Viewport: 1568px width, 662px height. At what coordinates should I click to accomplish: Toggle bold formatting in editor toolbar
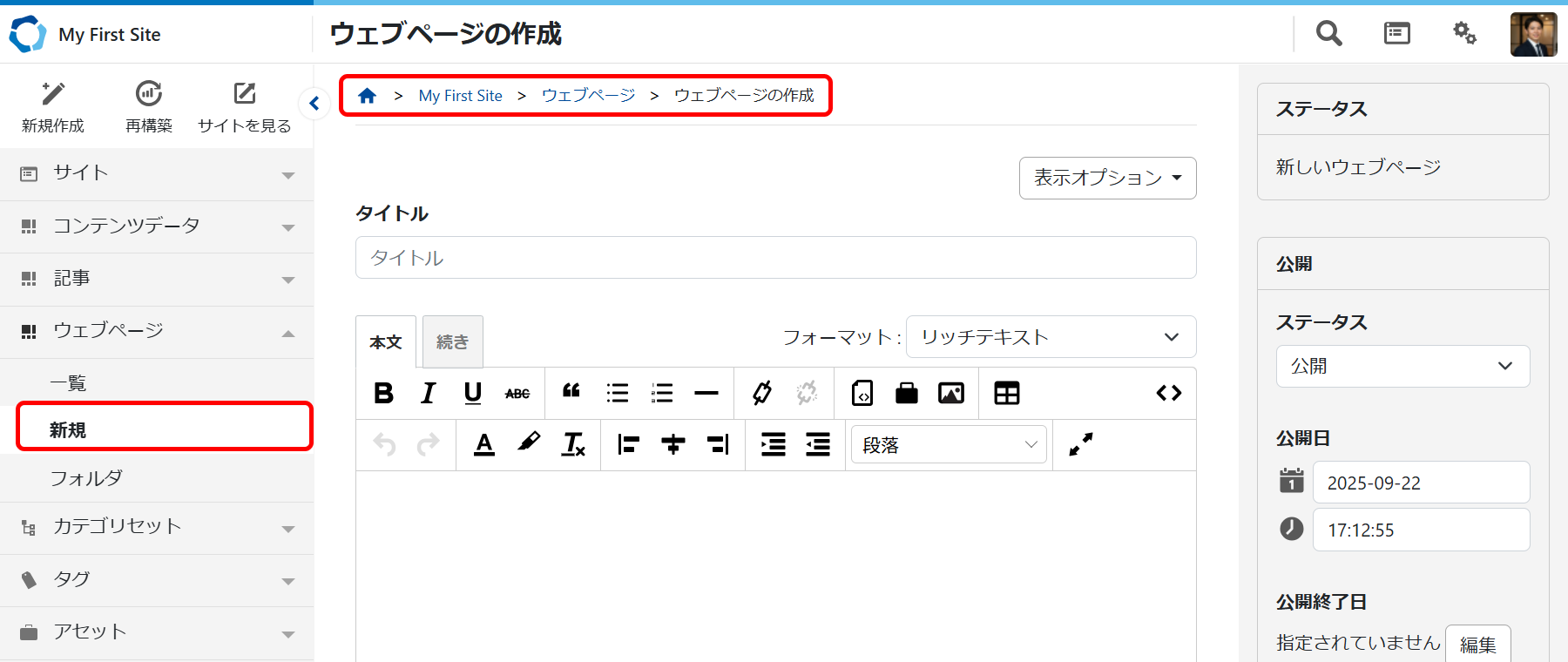383,393
